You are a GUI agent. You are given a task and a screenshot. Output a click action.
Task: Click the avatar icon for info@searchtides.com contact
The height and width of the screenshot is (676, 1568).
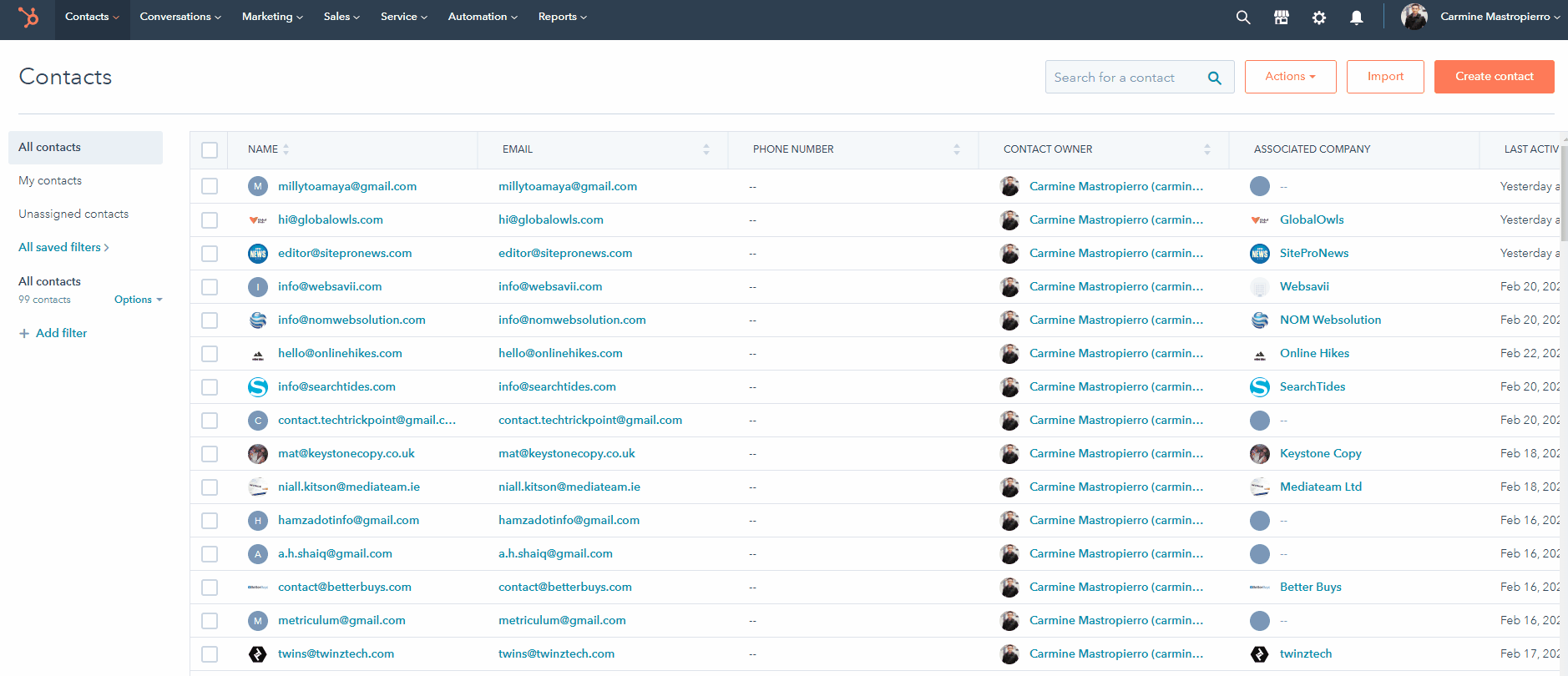coord(258,387)
